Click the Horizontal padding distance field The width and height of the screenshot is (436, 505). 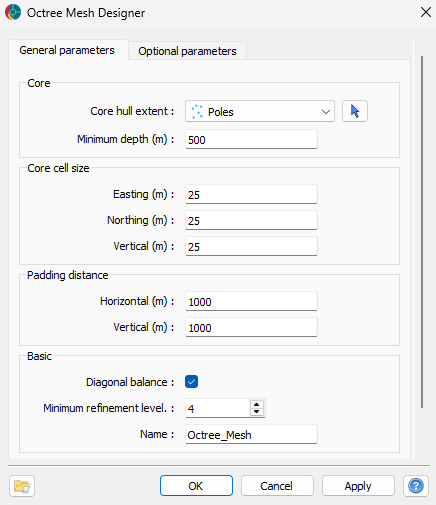click(251, 301)
